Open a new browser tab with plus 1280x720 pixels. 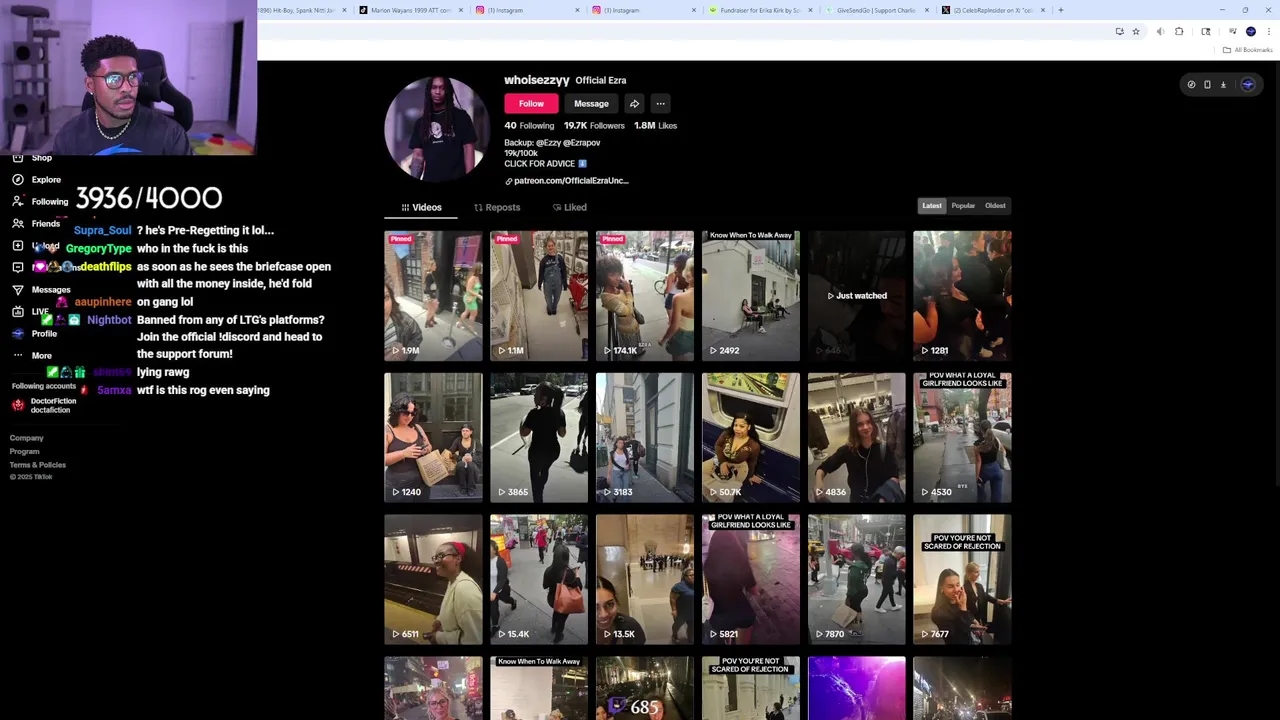[1060, 10]
